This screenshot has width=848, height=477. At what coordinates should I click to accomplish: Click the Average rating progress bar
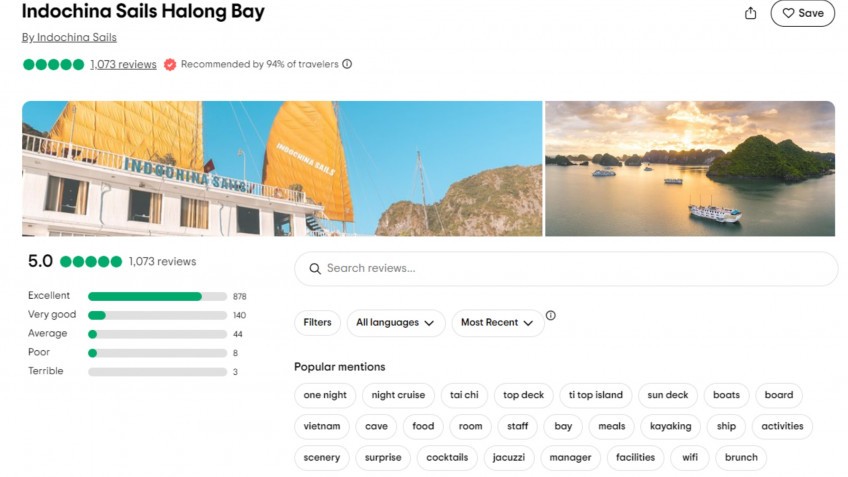click(x=157, y=334)
